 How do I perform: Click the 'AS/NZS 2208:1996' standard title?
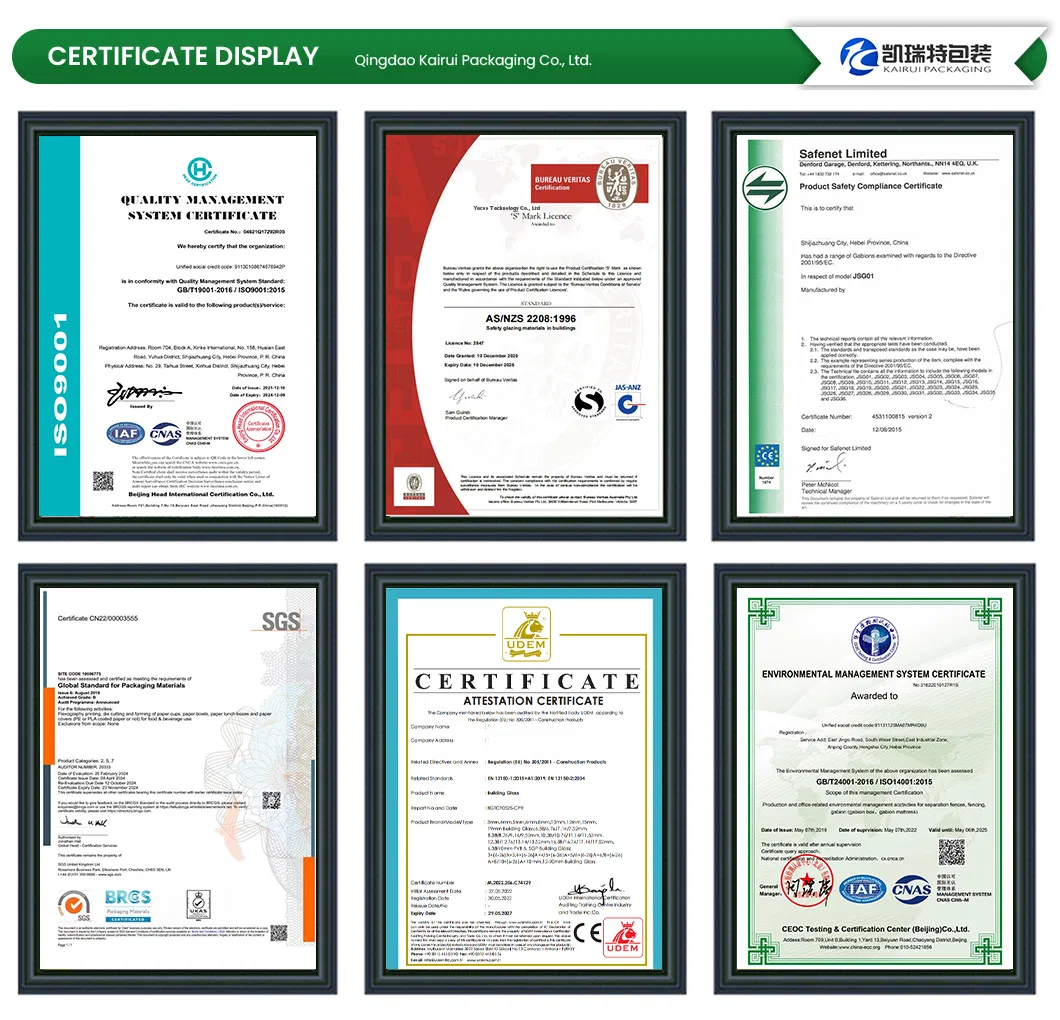(531, 318)
